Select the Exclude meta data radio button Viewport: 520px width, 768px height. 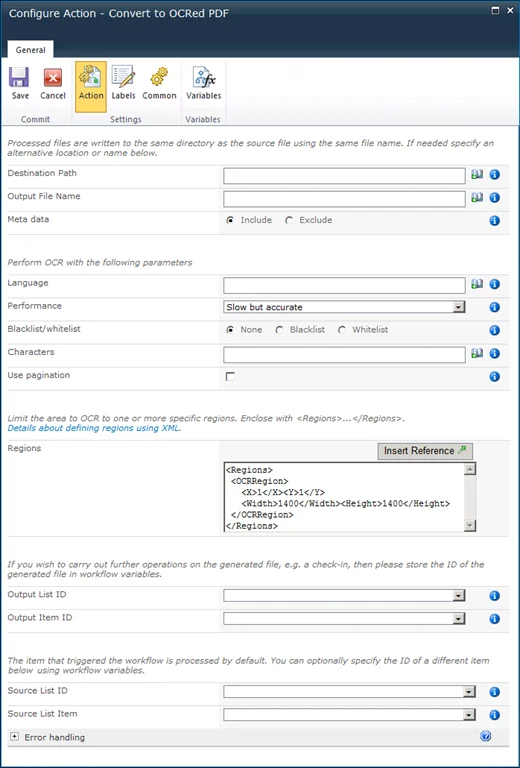click(x=289, y=221)
